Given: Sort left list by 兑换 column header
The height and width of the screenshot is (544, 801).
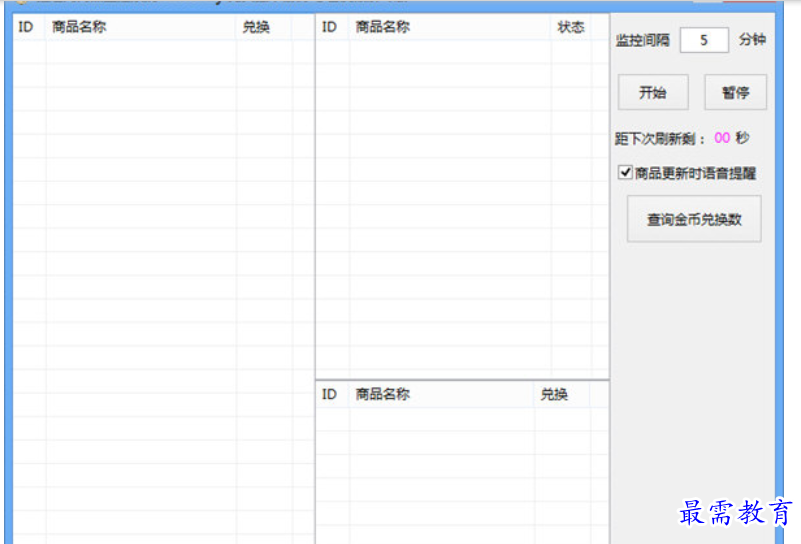Looking at the screenshot, I should coord(264,27).
